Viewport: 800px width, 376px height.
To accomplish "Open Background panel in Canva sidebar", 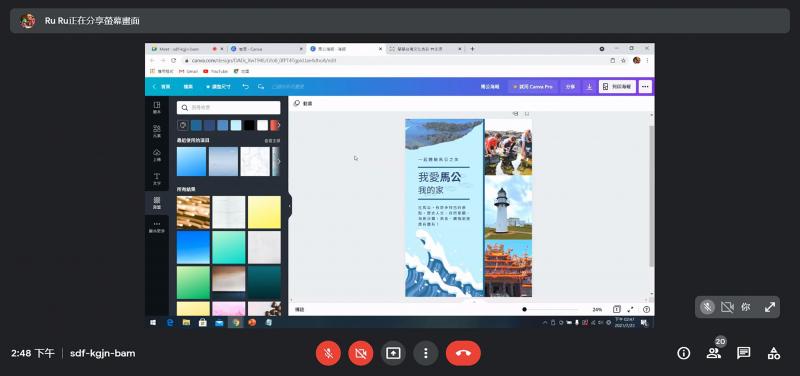I will click(x=157, y=203).
